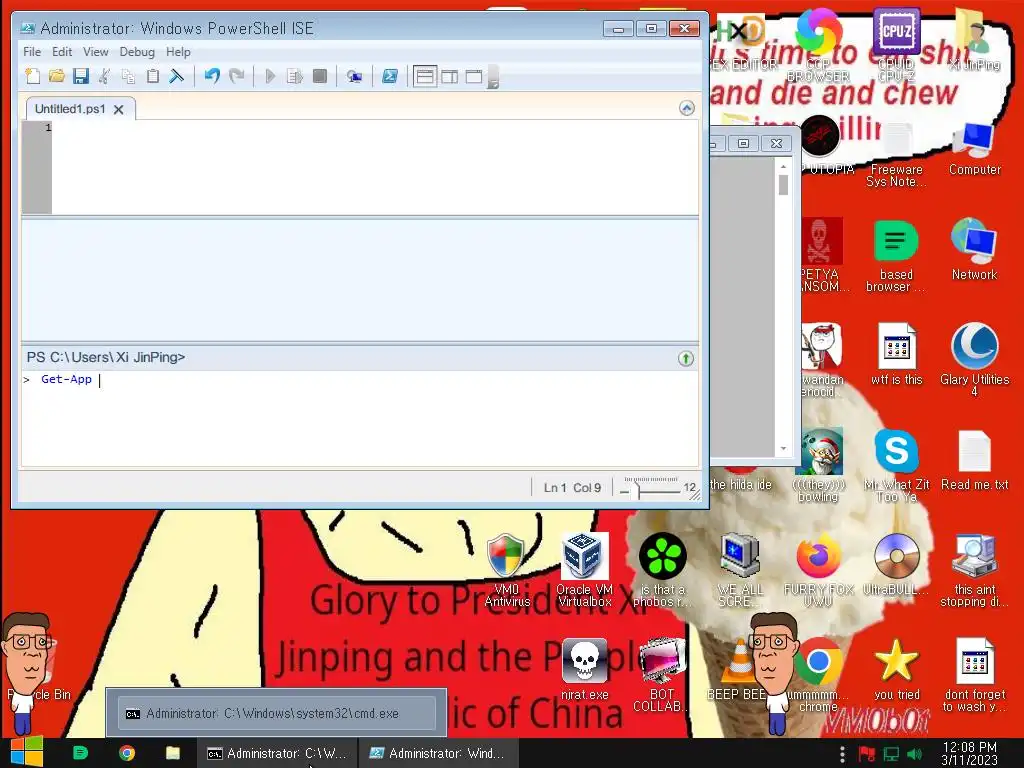The width and height of the screenshot is (1024, 768).
Task: Open the Computer desktop icon
Action: pos(974,149)
